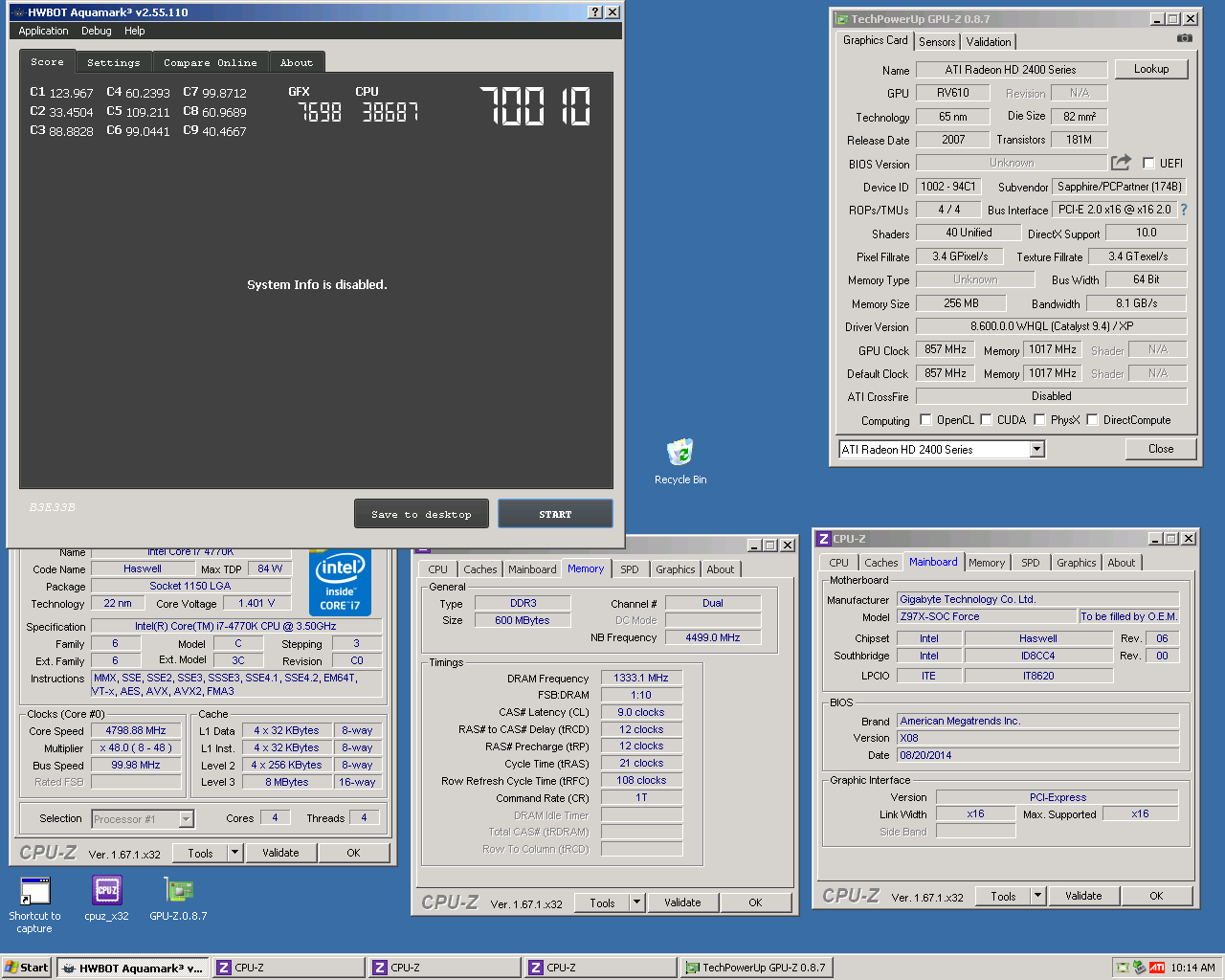1225x980 pixels.
Task: Click the START benchmark button
Action: [x=555, y=514]
